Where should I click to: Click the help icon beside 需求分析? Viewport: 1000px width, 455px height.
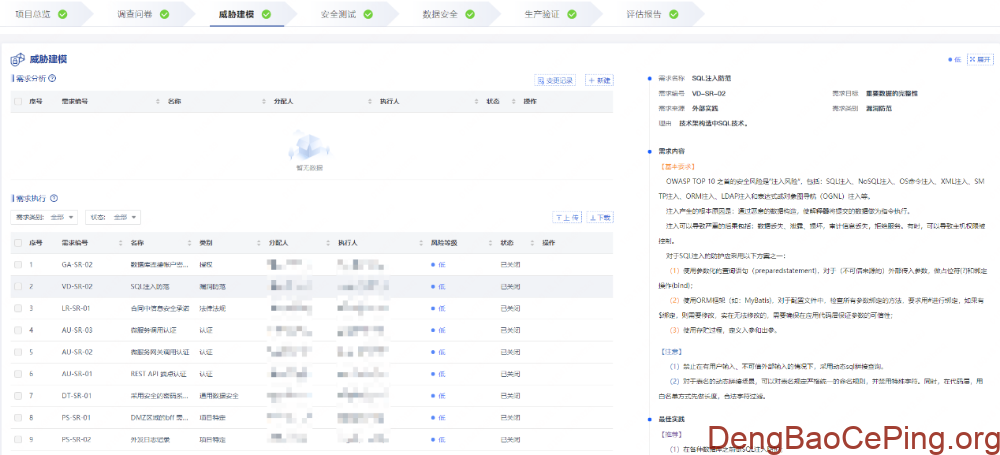[52, 78]
